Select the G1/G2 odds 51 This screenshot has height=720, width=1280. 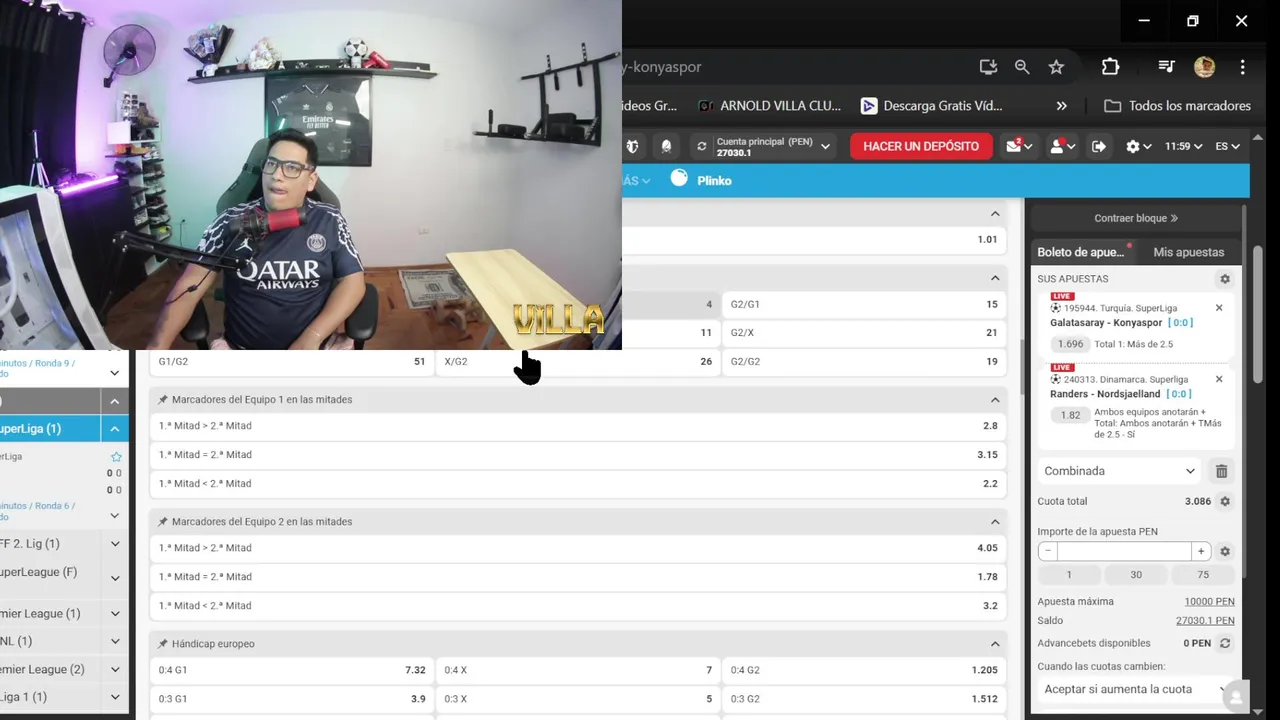[292, 362]
